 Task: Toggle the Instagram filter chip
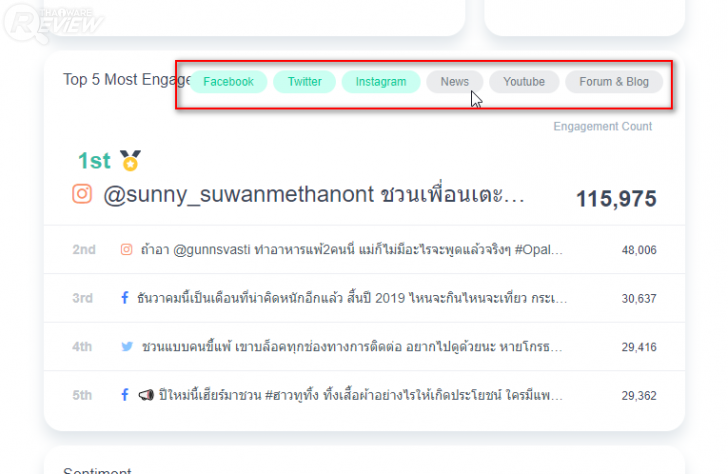pos(381,82)
